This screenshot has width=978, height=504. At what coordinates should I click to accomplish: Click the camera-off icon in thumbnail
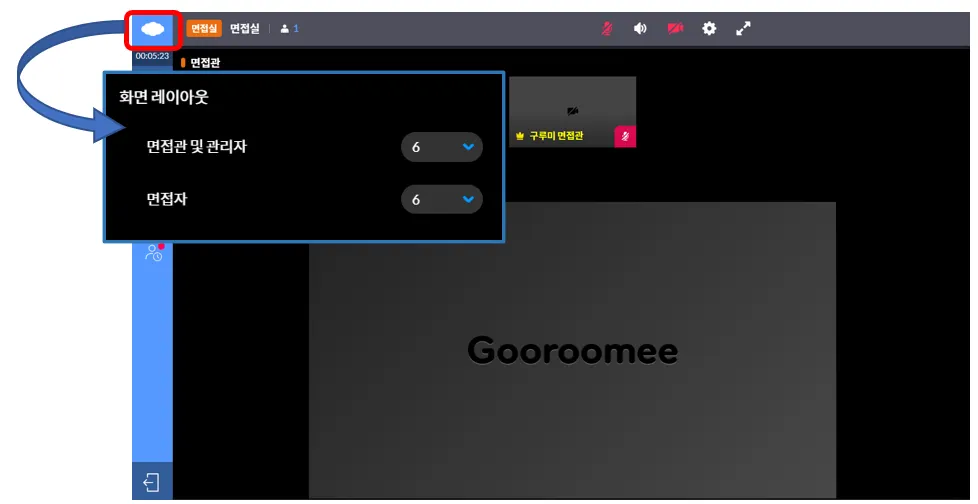(573, 111)
